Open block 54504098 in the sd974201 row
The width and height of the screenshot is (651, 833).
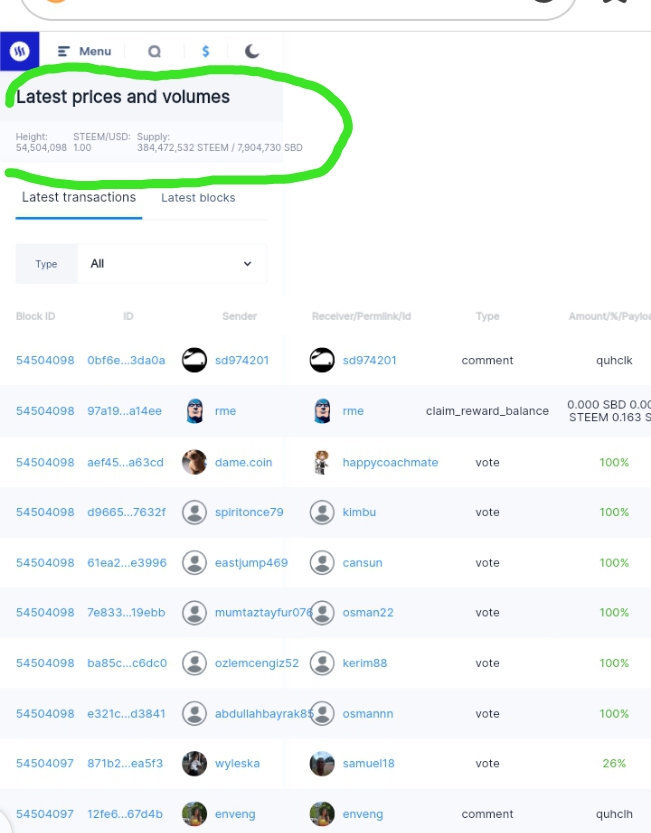click(45, 360)
